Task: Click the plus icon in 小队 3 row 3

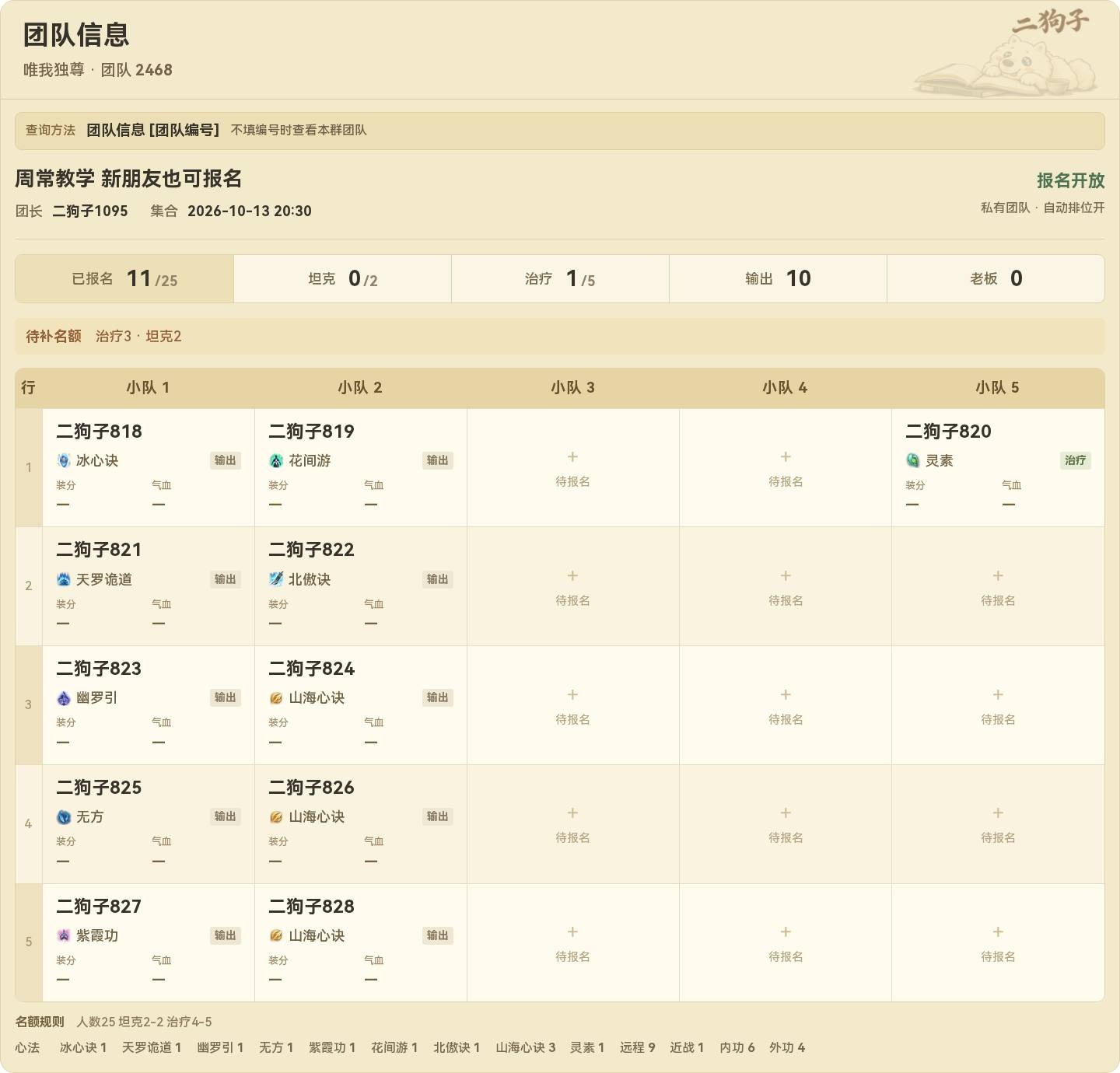Action: click(572, 694)
